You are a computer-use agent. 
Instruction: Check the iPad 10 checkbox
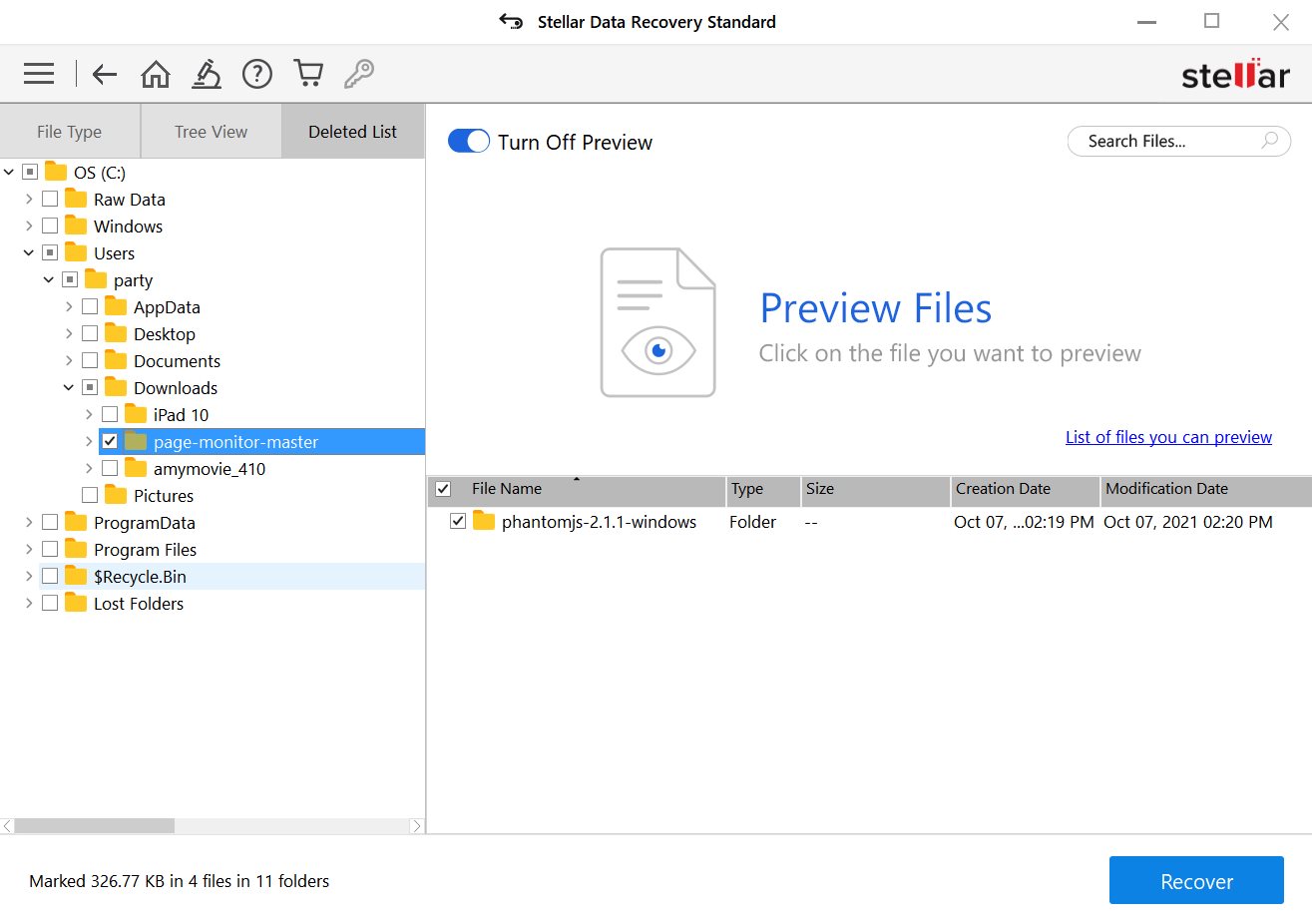110,414
